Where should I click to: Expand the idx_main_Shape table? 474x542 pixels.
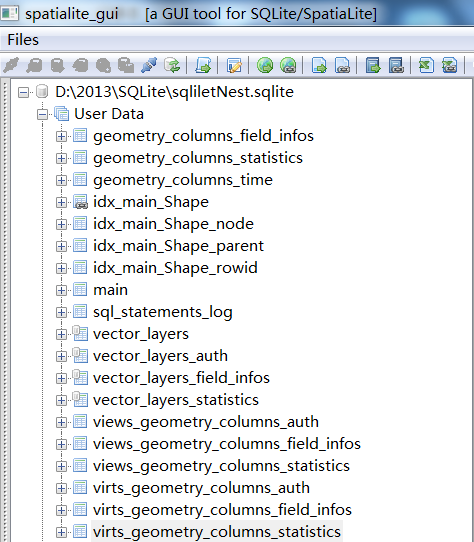pos(61,202)
